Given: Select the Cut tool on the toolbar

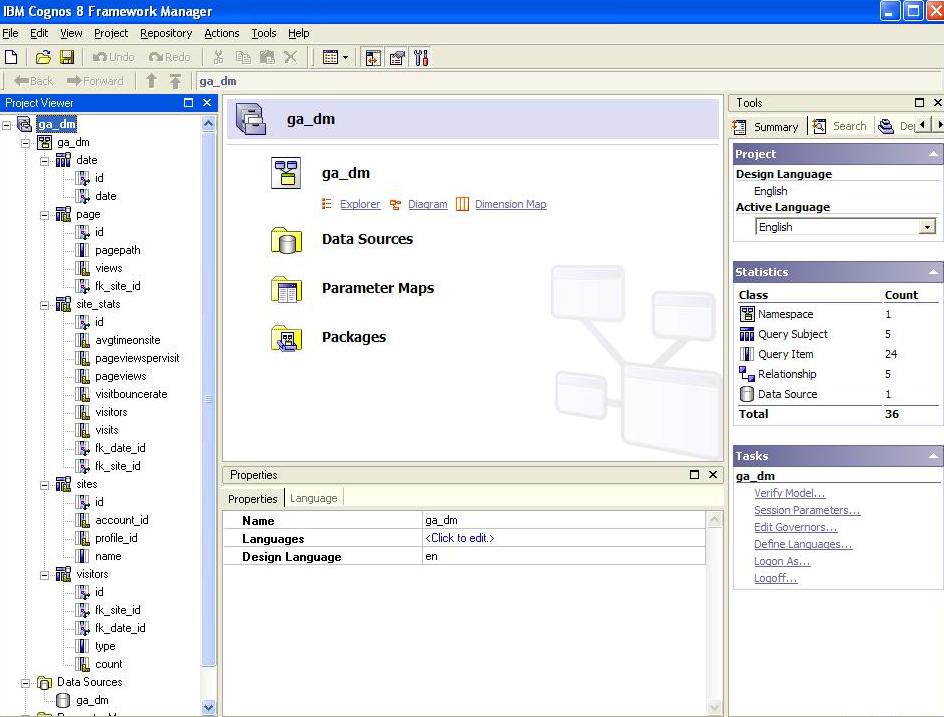Looking at the screenshot, I should (218, 57).
